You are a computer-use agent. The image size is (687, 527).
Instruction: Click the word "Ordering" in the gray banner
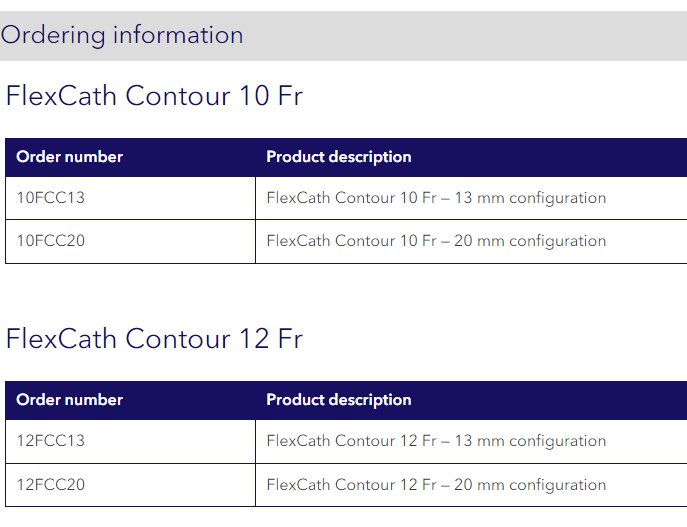pos(53,36)
